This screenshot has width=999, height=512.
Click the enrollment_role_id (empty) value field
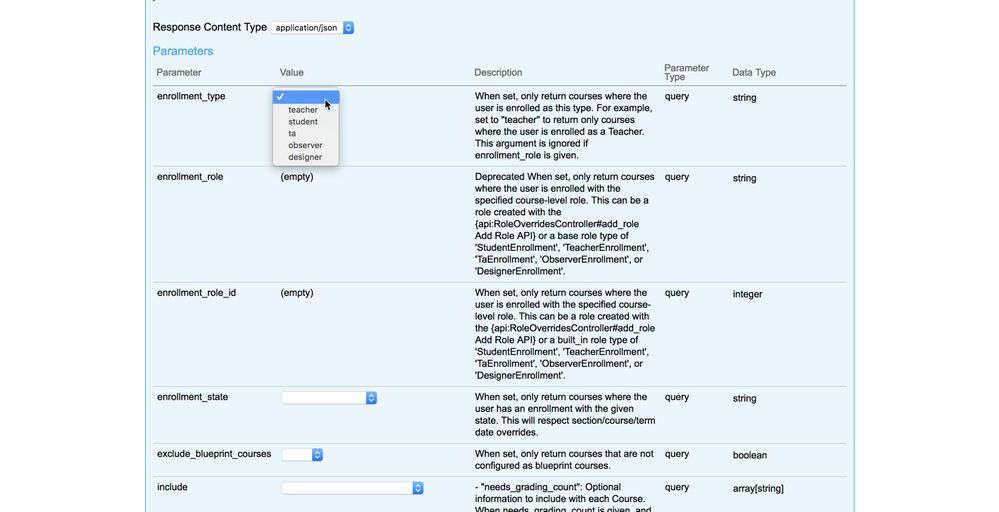(297, 293)
